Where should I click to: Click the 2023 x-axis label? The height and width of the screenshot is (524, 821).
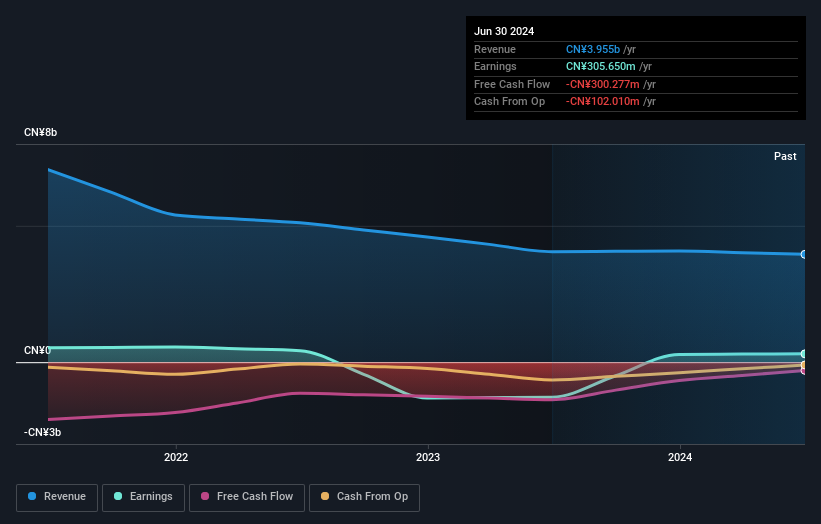[428, 458]
